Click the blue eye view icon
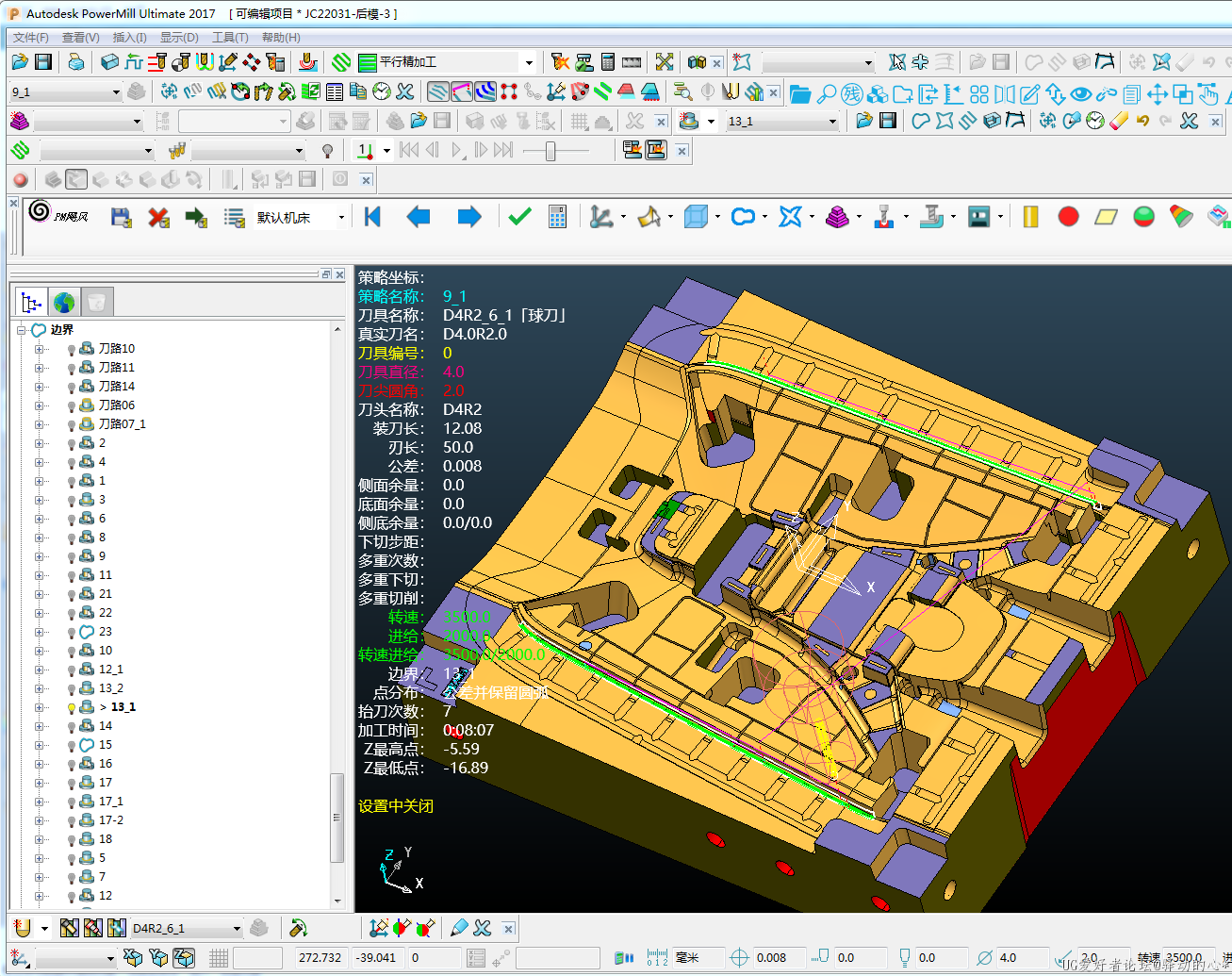The width and height of the screenshot is (1232, 976). [x=1080, y=94]
